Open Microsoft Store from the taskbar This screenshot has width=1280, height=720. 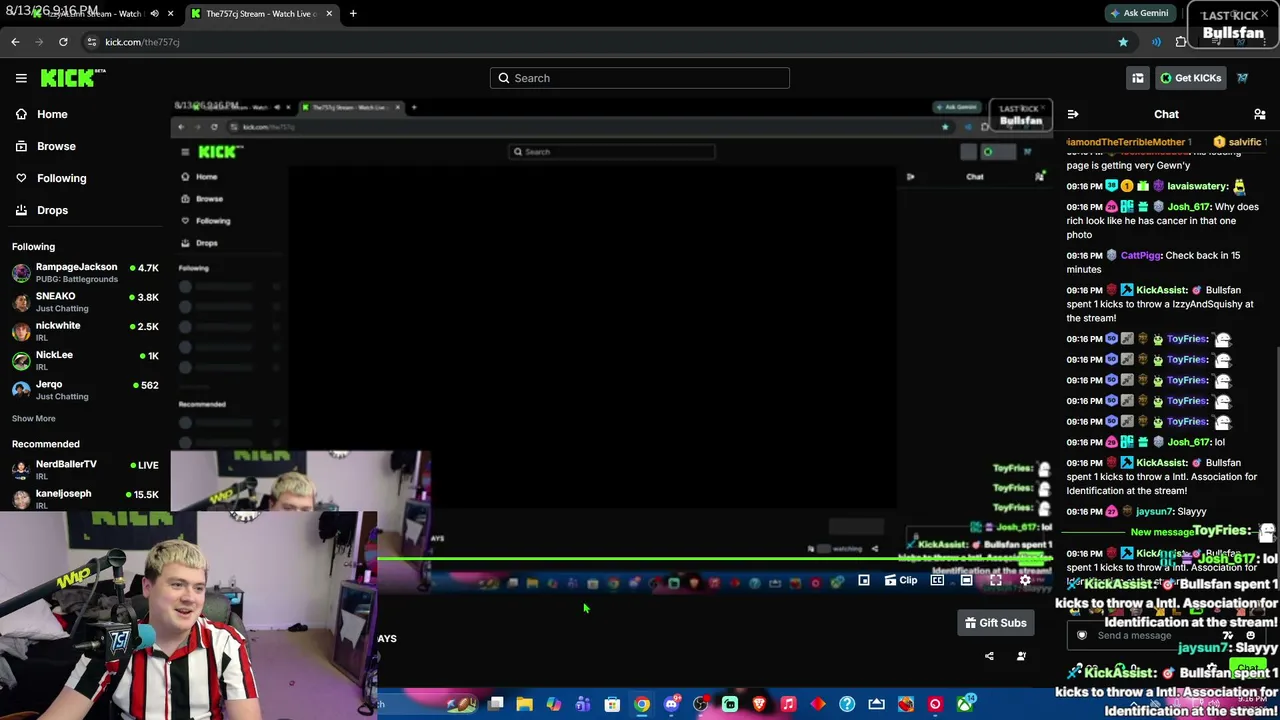612,704
